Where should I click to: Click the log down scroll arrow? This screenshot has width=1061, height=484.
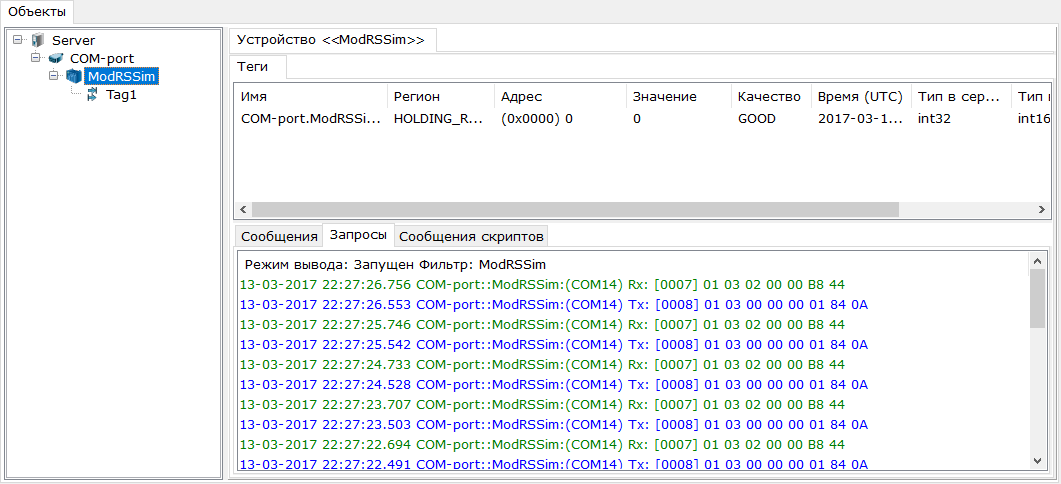pos(1037,460)
